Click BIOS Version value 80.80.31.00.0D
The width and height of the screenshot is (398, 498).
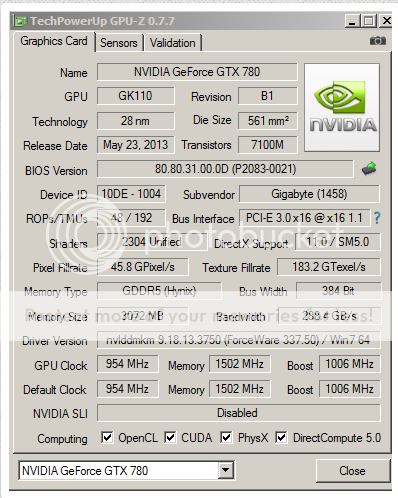tap(225, 169)
